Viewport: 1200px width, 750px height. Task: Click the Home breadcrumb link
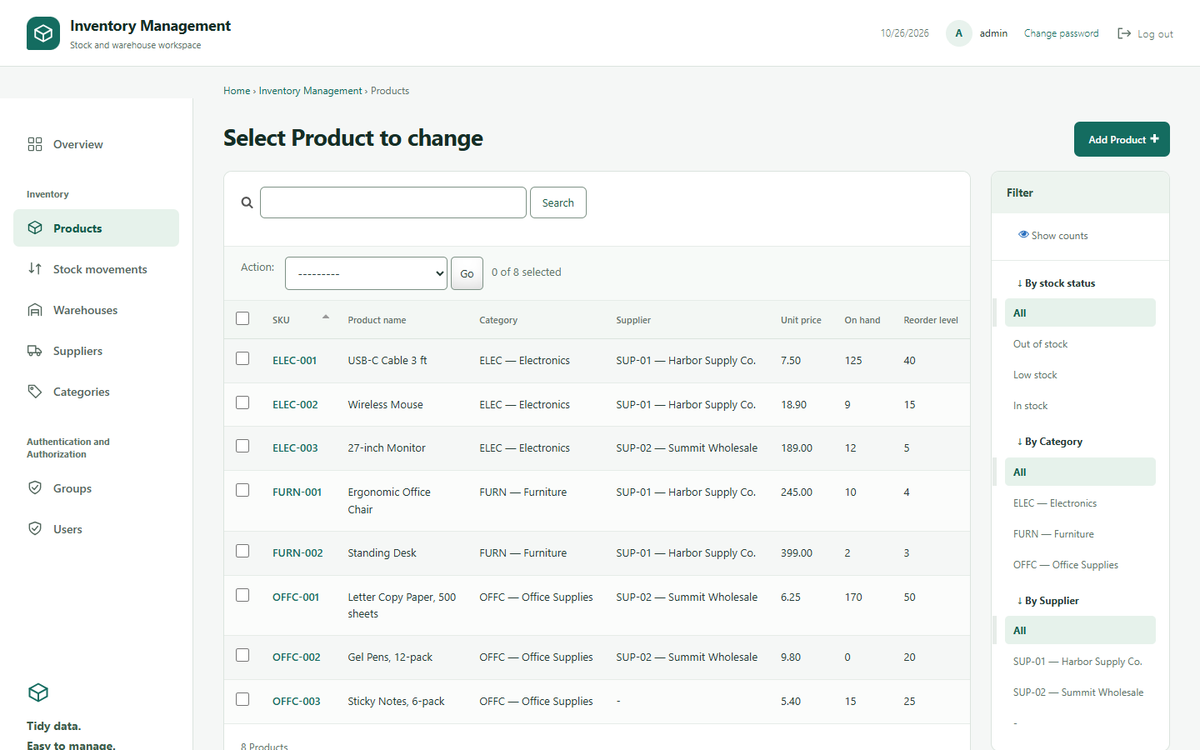(237, 90)
